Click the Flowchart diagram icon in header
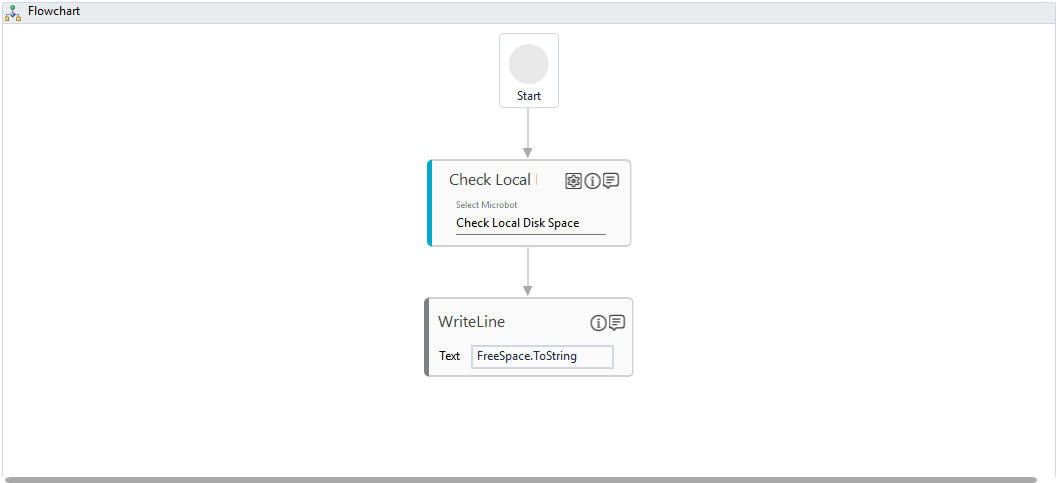This screenshot has width=1062, height=483. coord(13,12)
